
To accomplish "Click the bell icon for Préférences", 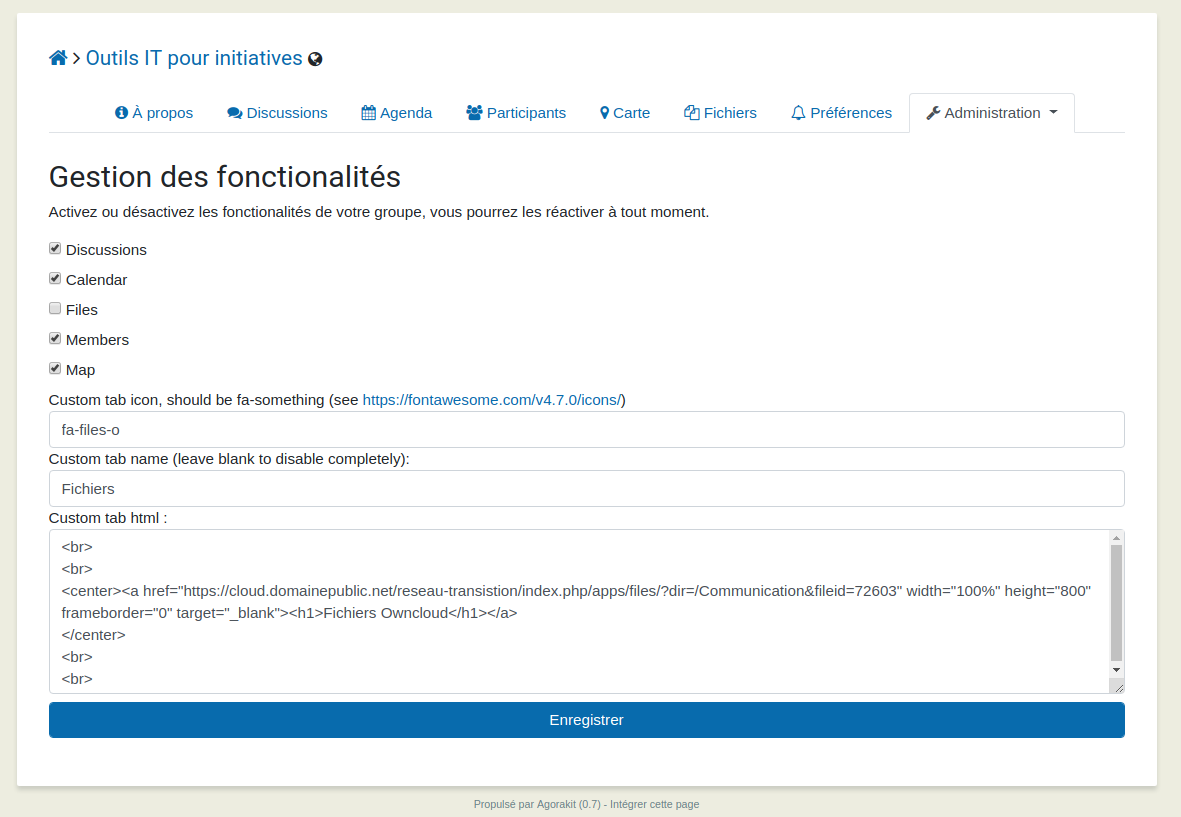I will [798, 113].
